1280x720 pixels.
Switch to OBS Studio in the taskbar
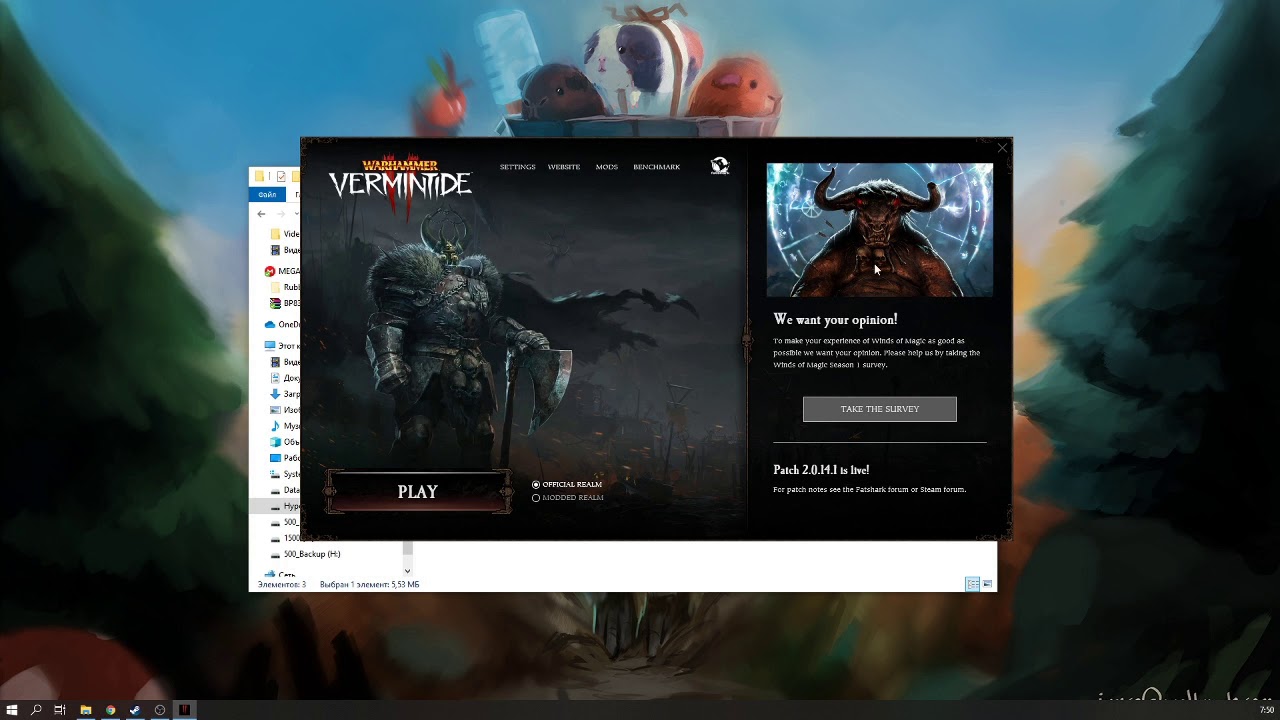(x=160, y=710)
